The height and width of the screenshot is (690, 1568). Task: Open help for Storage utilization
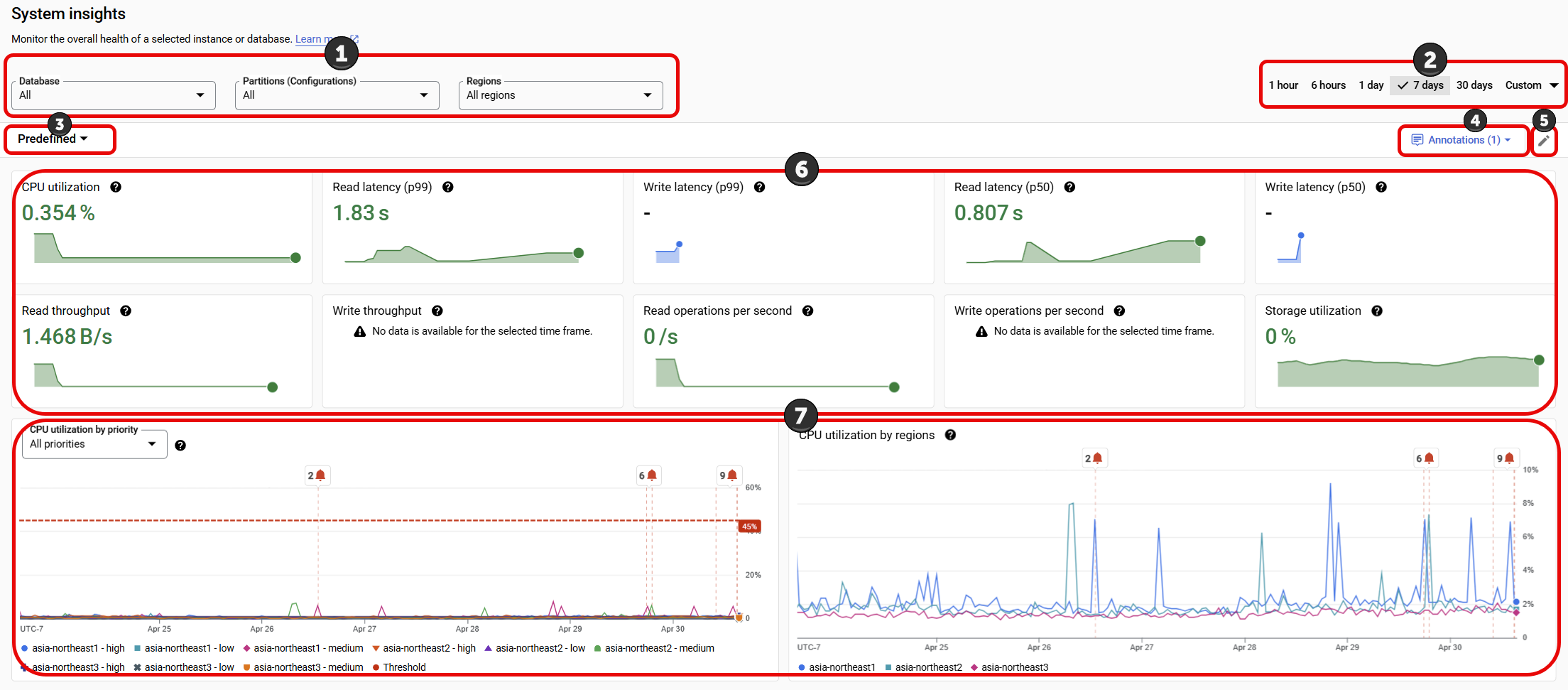[1377, 311]
